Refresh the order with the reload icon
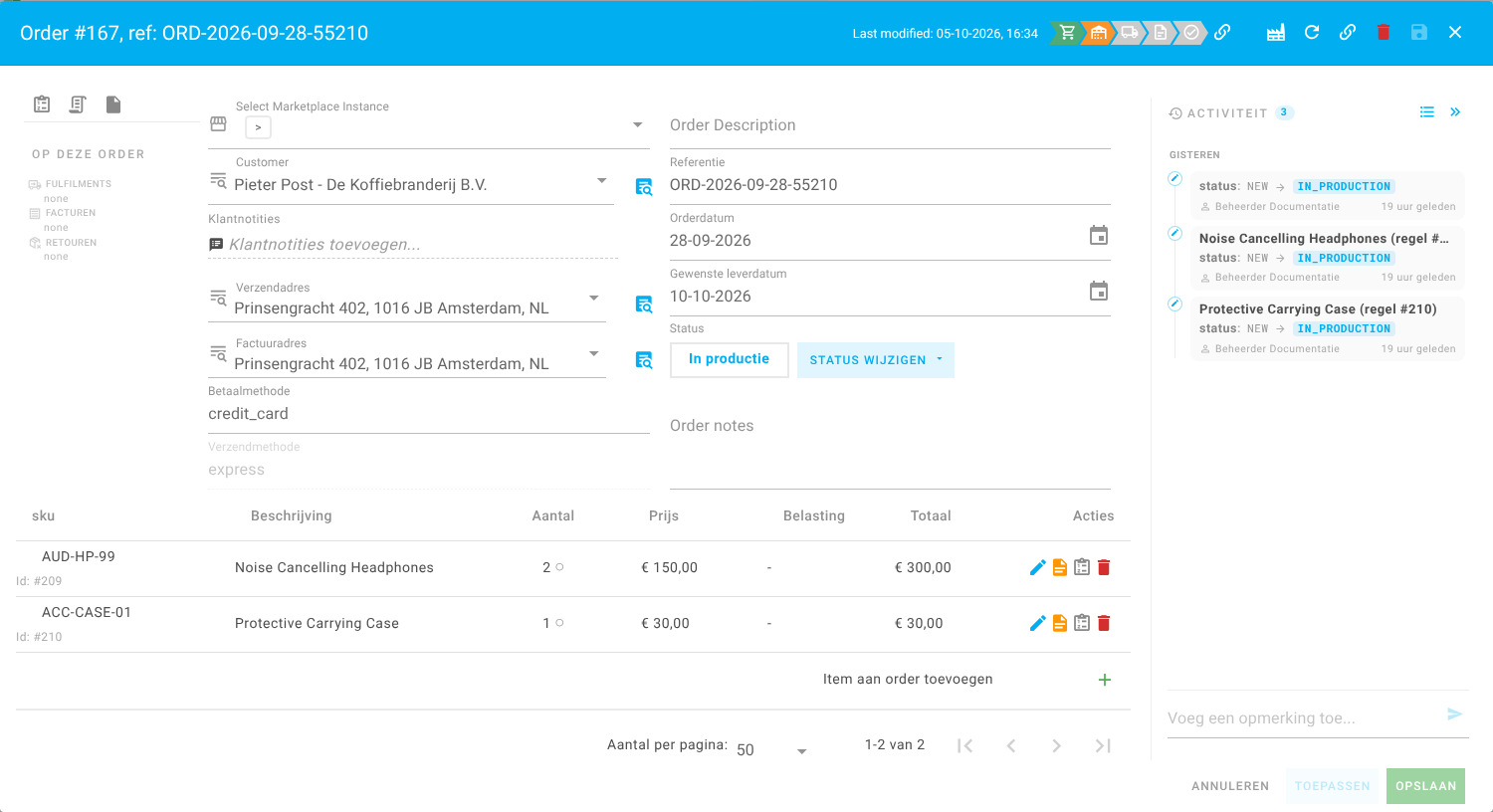1493x812 pixels. 1312,33
